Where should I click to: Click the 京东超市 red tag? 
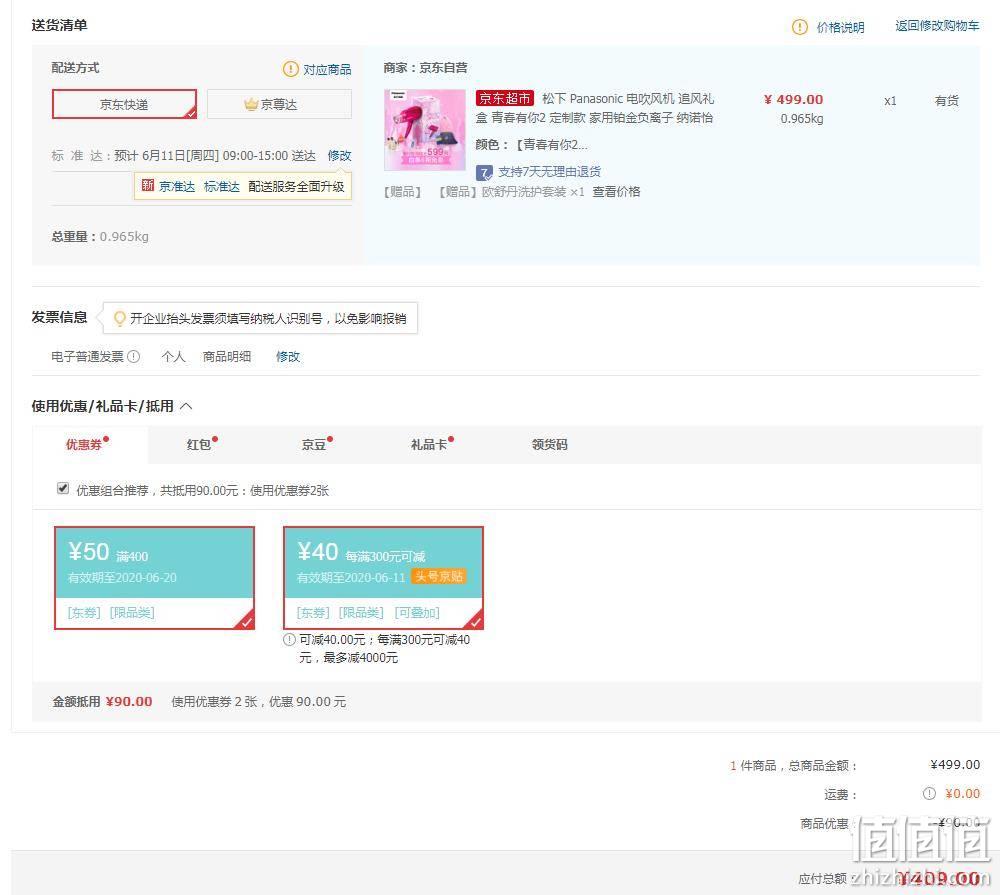tap(504, 98)
